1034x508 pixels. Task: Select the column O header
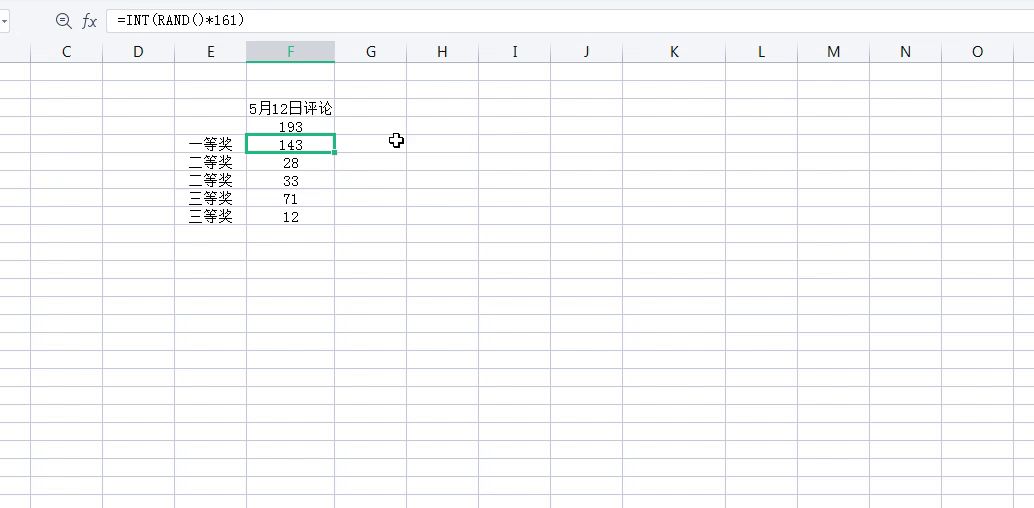[x=977, y=52]
